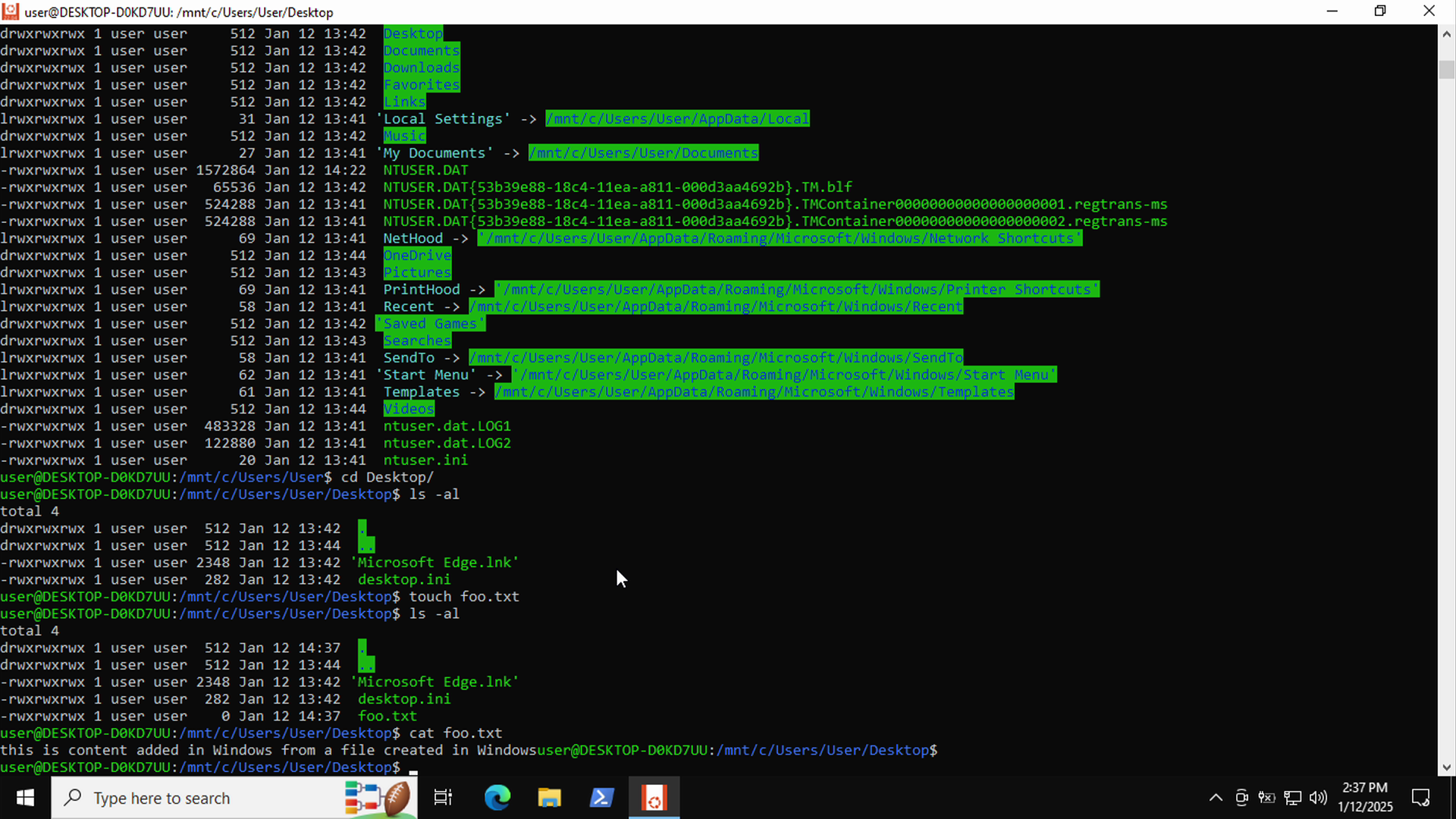Open the notification Action Center
The width and height of the screenshot is (1456, 819).
coord(1420,798)
